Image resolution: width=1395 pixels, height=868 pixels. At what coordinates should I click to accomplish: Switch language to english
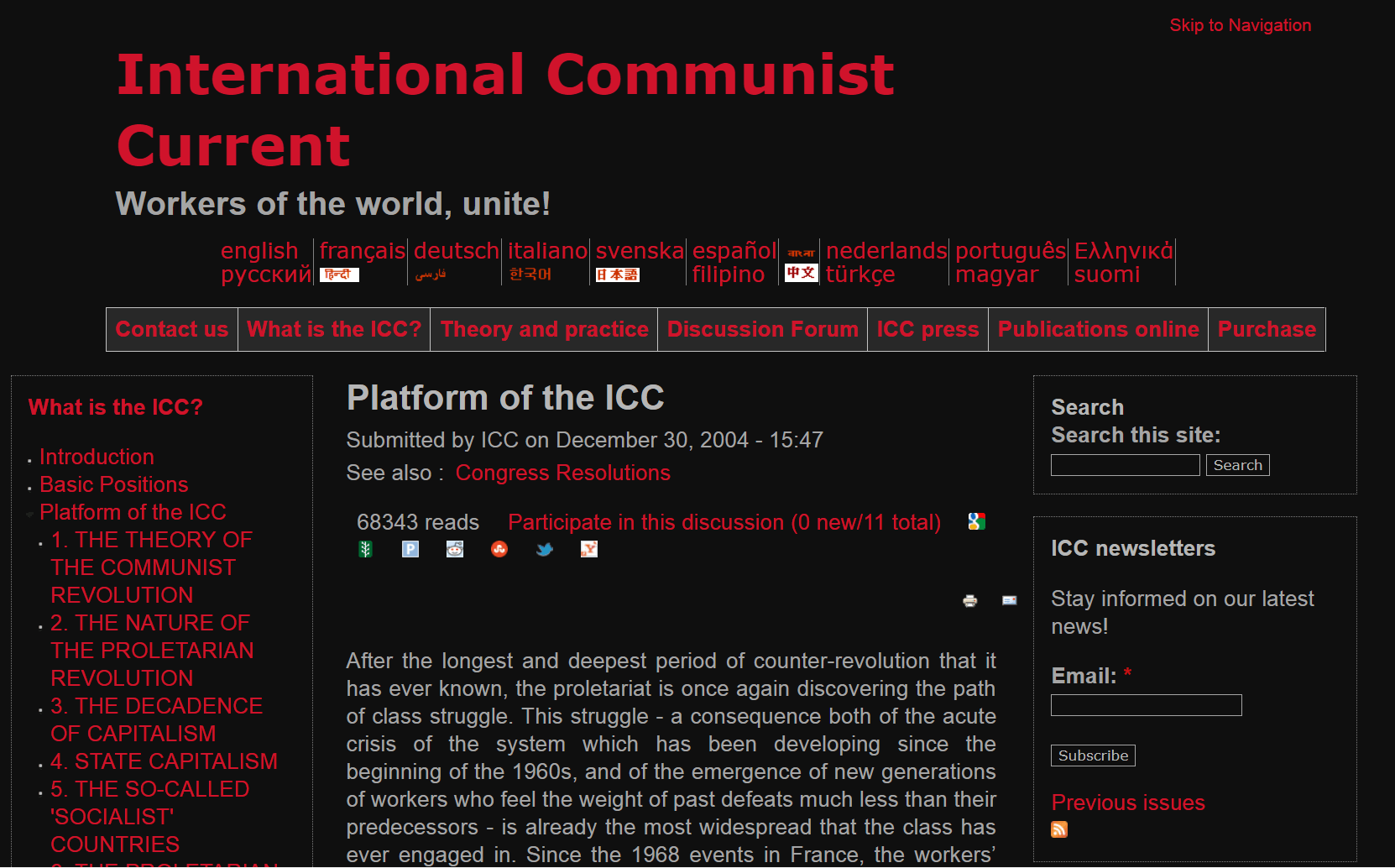tap(259, 250)
